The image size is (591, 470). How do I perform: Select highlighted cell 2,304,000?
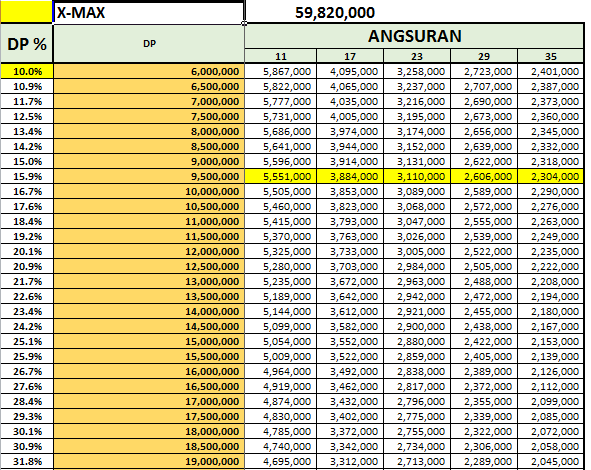tap(551, 176)
